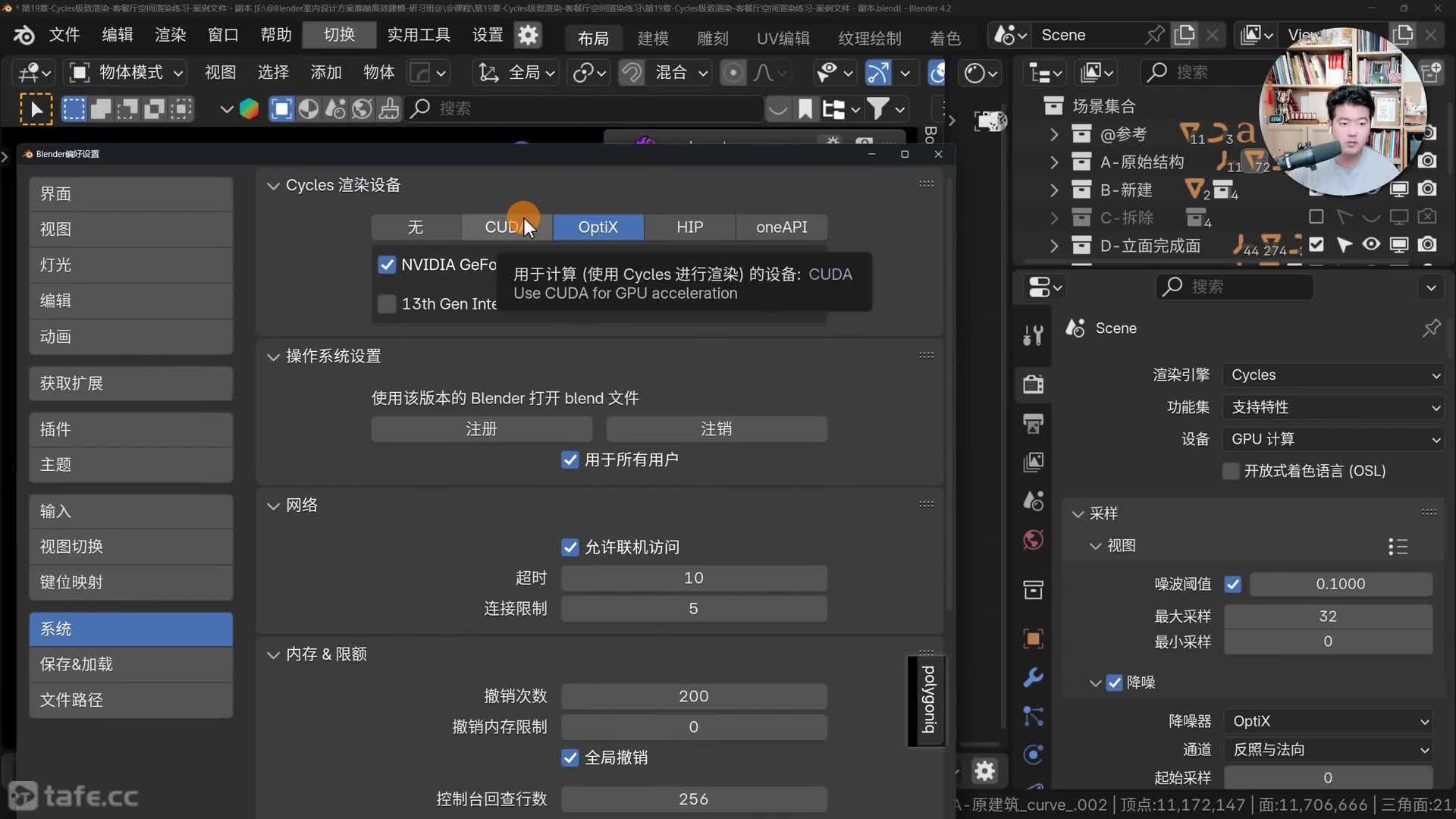Open the Modifier wrench properties tab

tap(1033, 677)
